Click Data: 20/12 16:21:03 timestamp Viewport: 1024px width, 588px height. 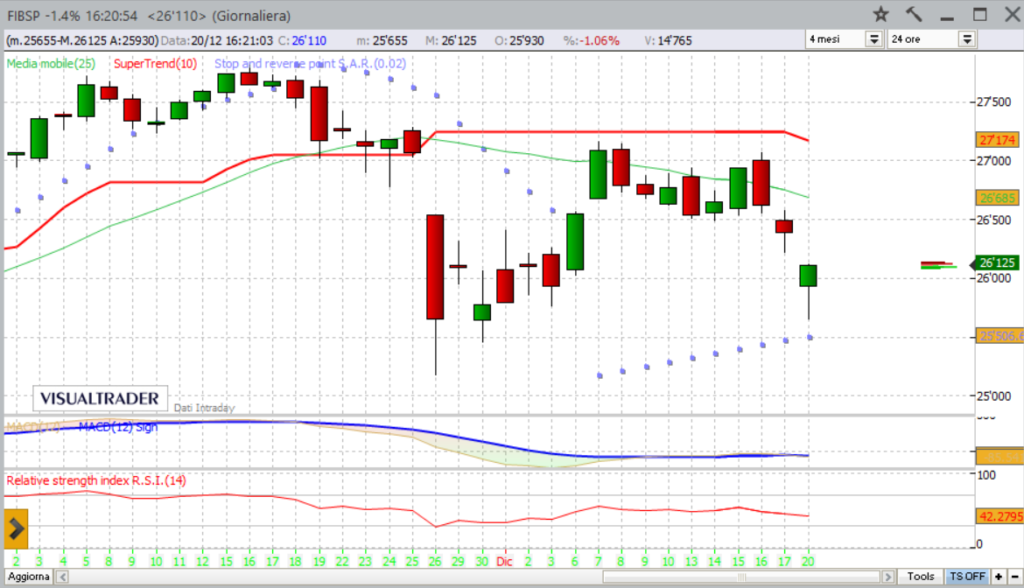tap(217, 41)
